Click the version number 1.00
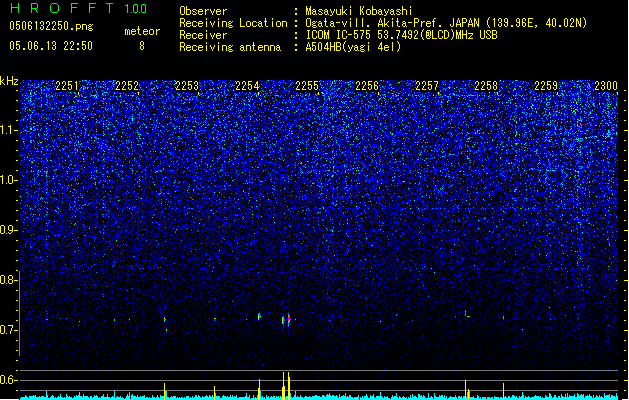The height and width of the screenshot is (400, 629). (x=136, y=9)
